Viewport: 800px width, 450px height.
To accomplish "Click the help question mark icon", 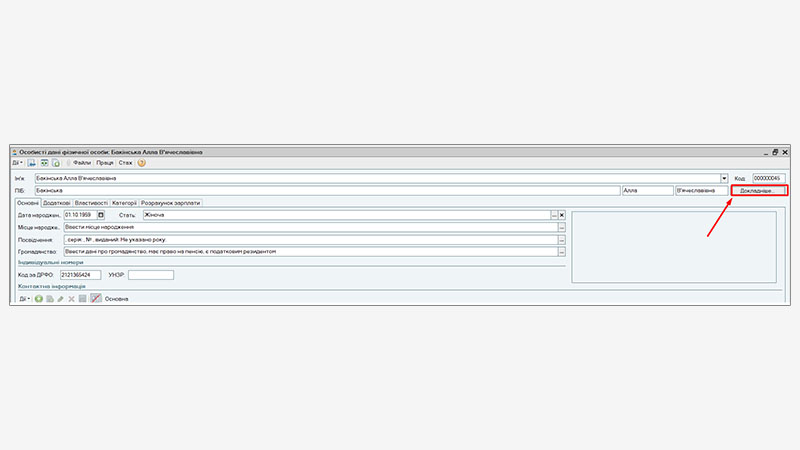I will (x=142, y=163).
